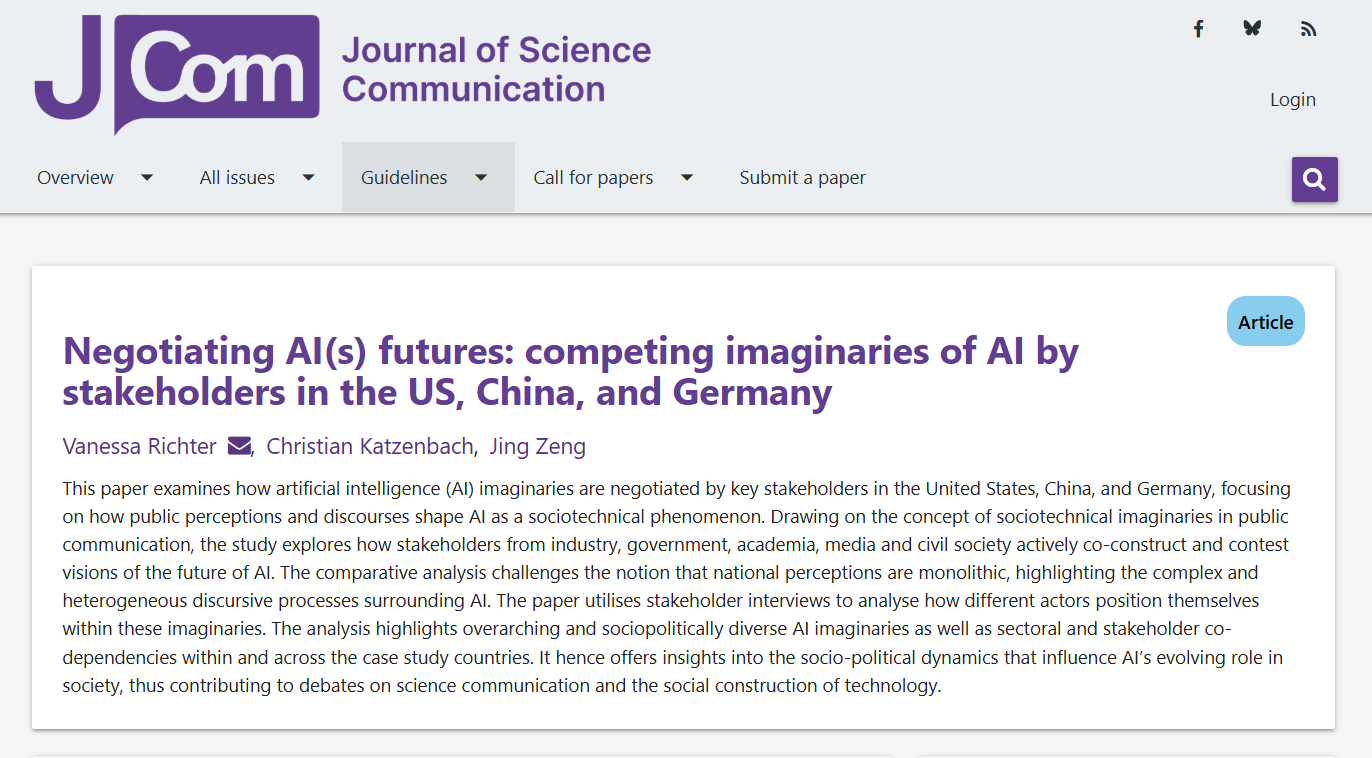This screenshot has height=758, width=1372.
Task: Open the Negotiating AI(s) futures article title
Action: (570, 371)
